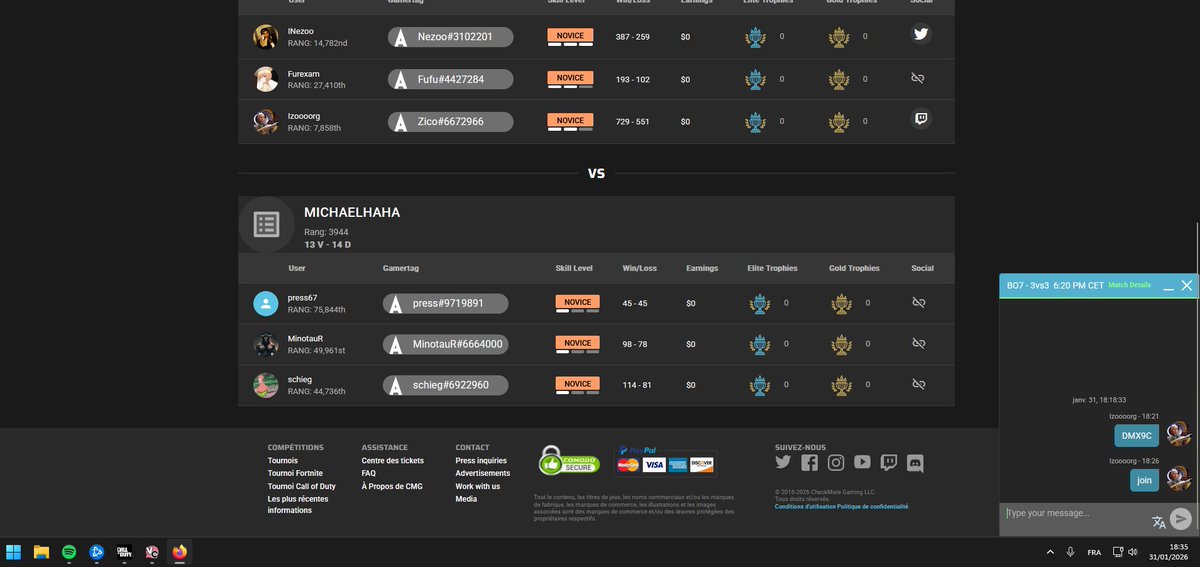Click gamertag Zico#6672966
Image resolution: width=1200 pixels, height=567 pixels.
tap(450, 121)
